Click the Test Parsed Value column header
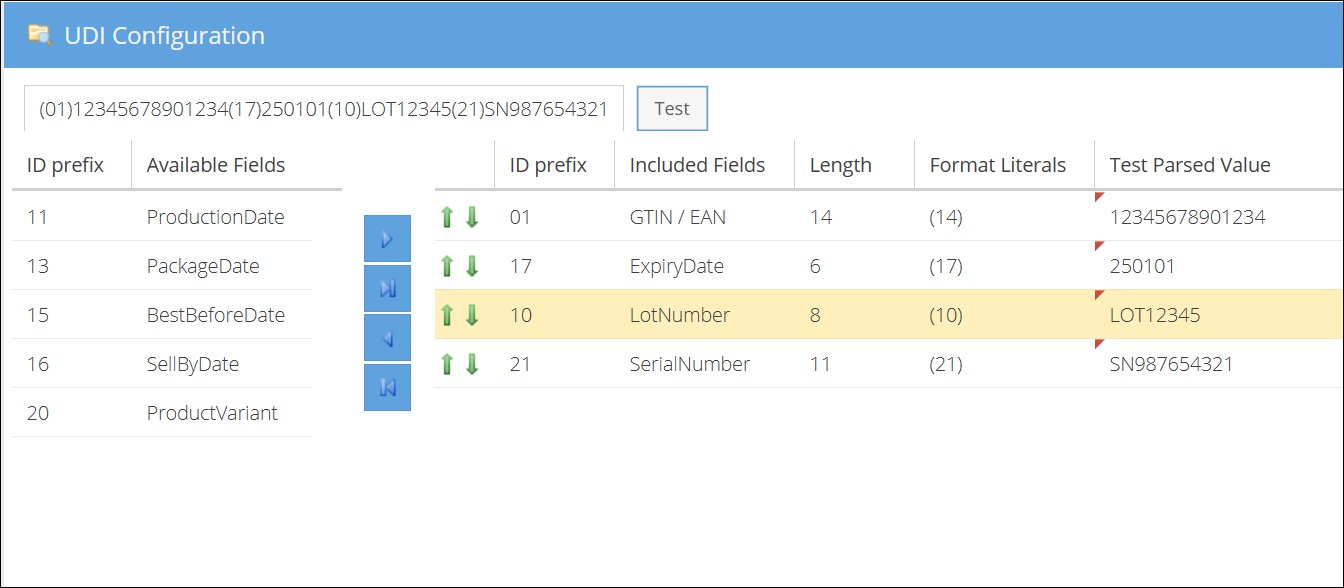This screenshot has height=588, width=1344. coord(1190,164)
